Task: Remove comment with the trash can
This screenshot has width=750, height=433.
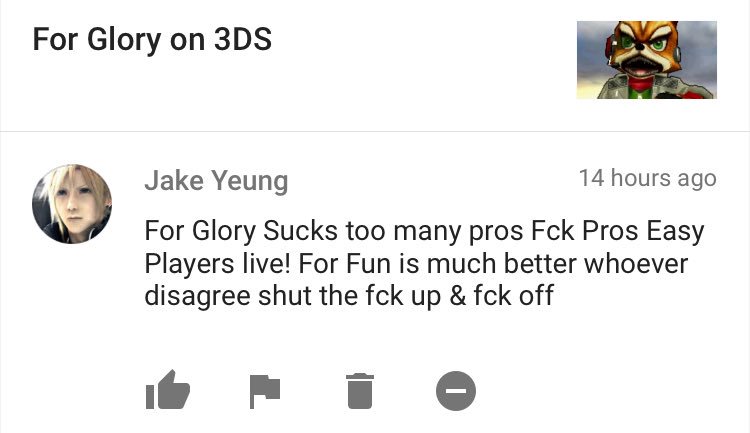Action: click(360, 391)
